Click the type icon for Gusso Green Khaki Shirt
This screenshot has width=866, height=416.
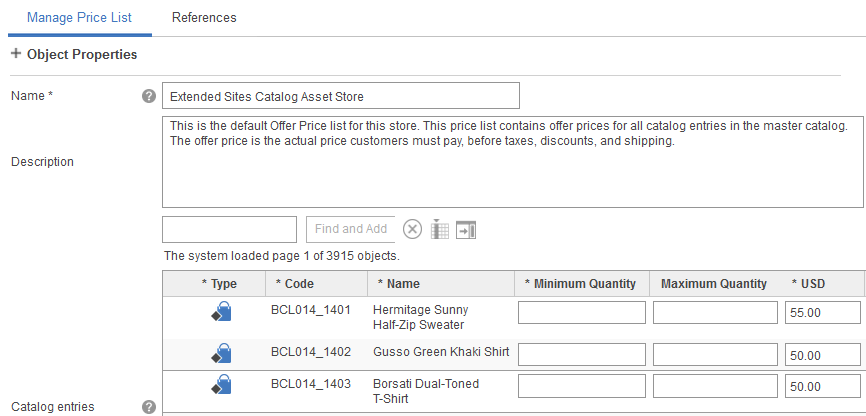[x=221, y=353]
